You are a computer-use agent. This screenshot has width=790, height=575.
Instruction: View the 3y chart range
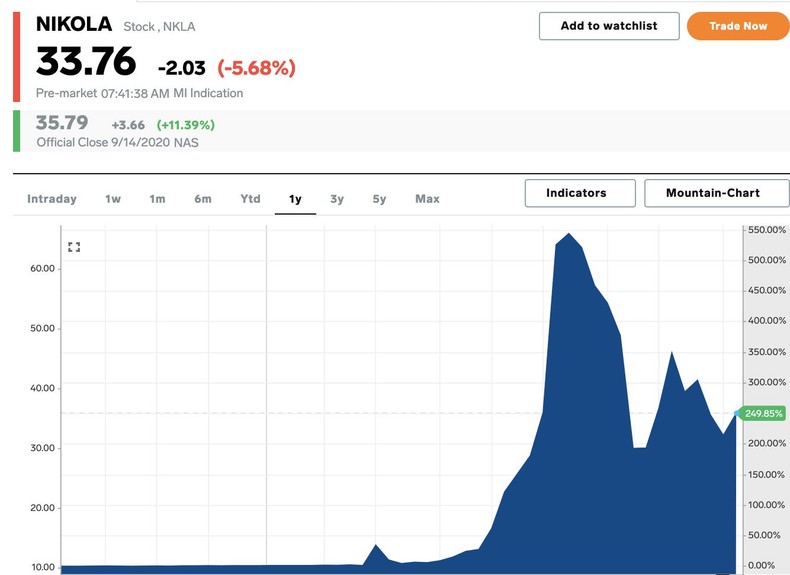coord(337,199)
